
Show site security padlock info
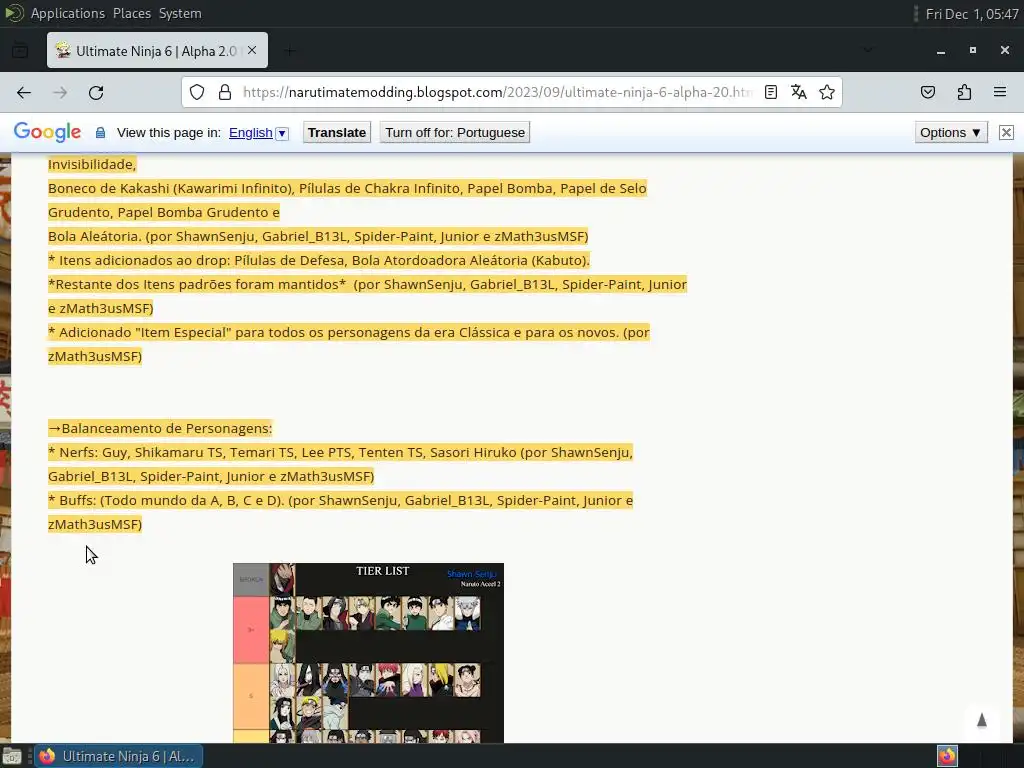(x=225, y=92)
